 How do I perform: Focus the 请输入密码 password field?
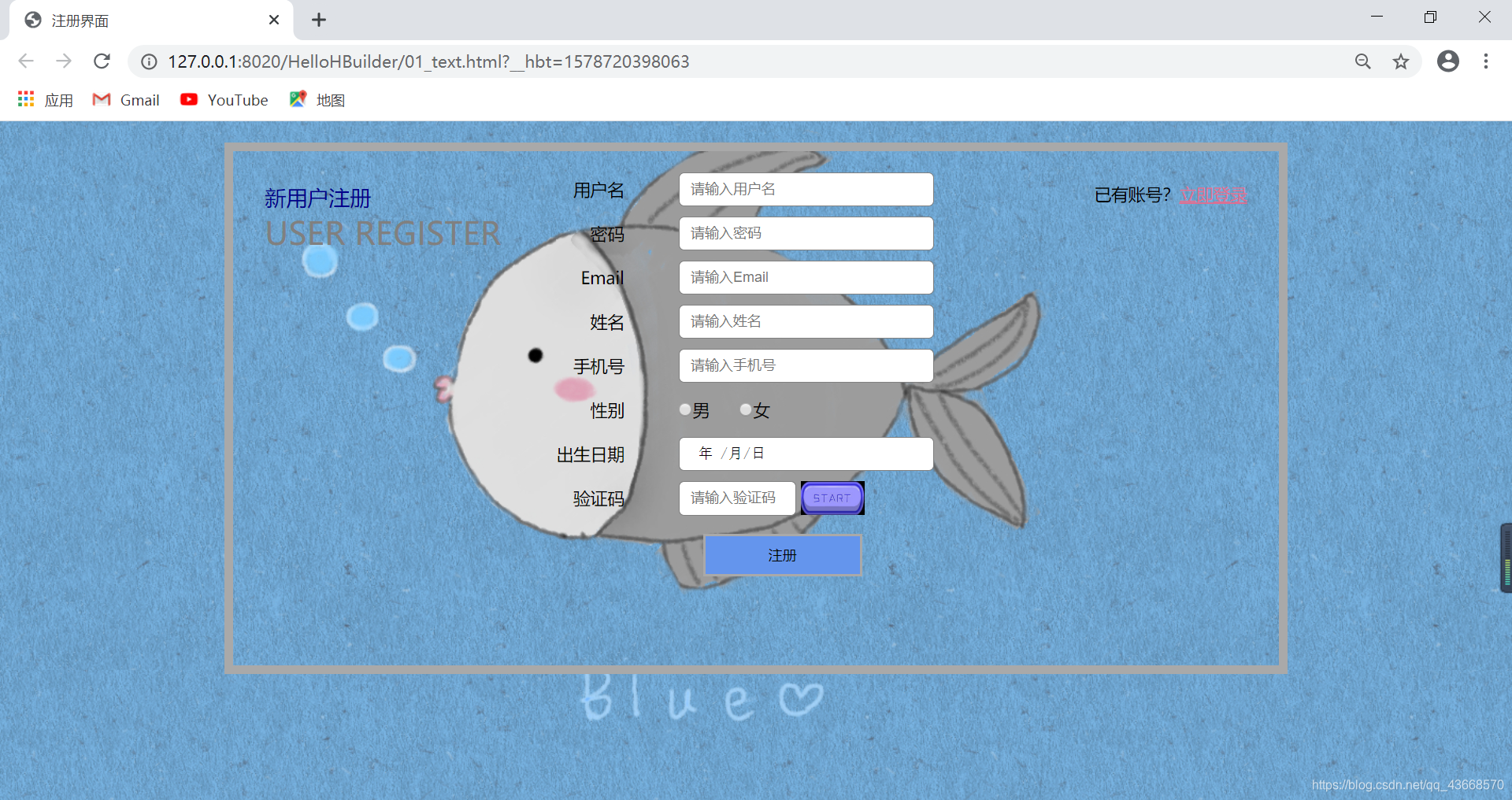point(806,234)
